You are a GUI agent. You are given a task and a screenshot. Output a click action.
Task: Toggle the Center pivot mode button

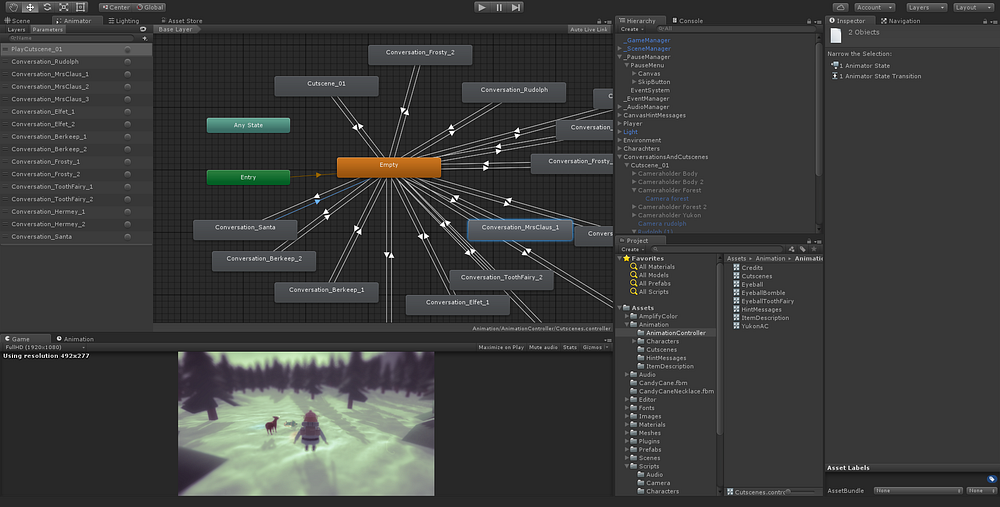[x=115, y=8]
